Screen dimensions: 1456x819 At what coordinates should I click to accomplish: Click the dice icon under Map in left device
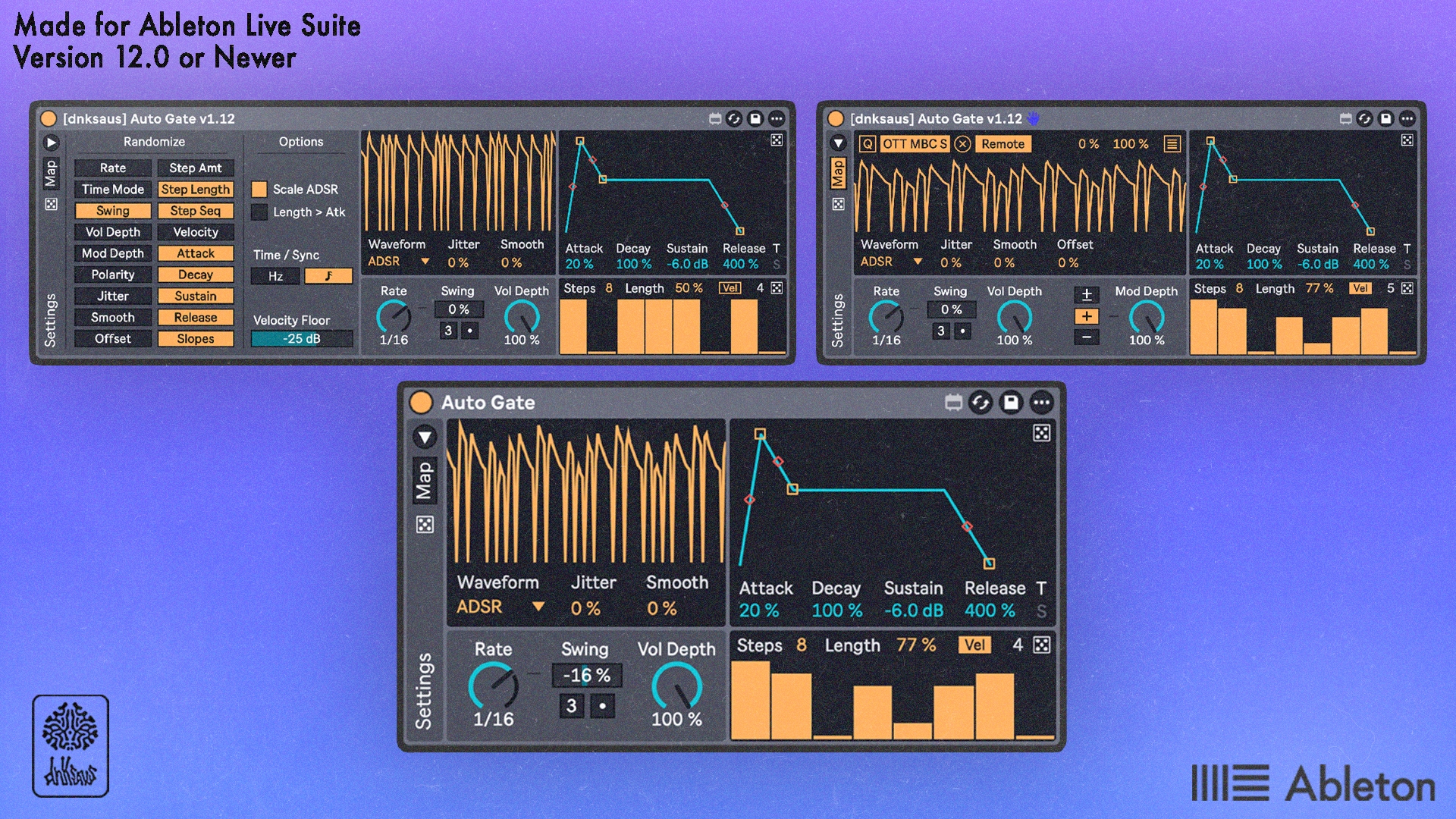(51, 204)
